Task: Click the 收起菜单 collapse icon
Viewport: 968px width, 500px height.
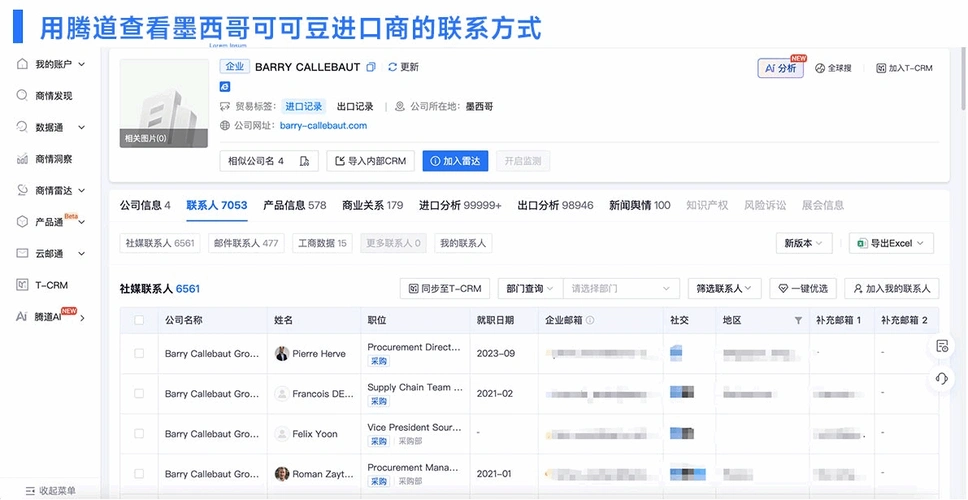Action: coord(30,491)
